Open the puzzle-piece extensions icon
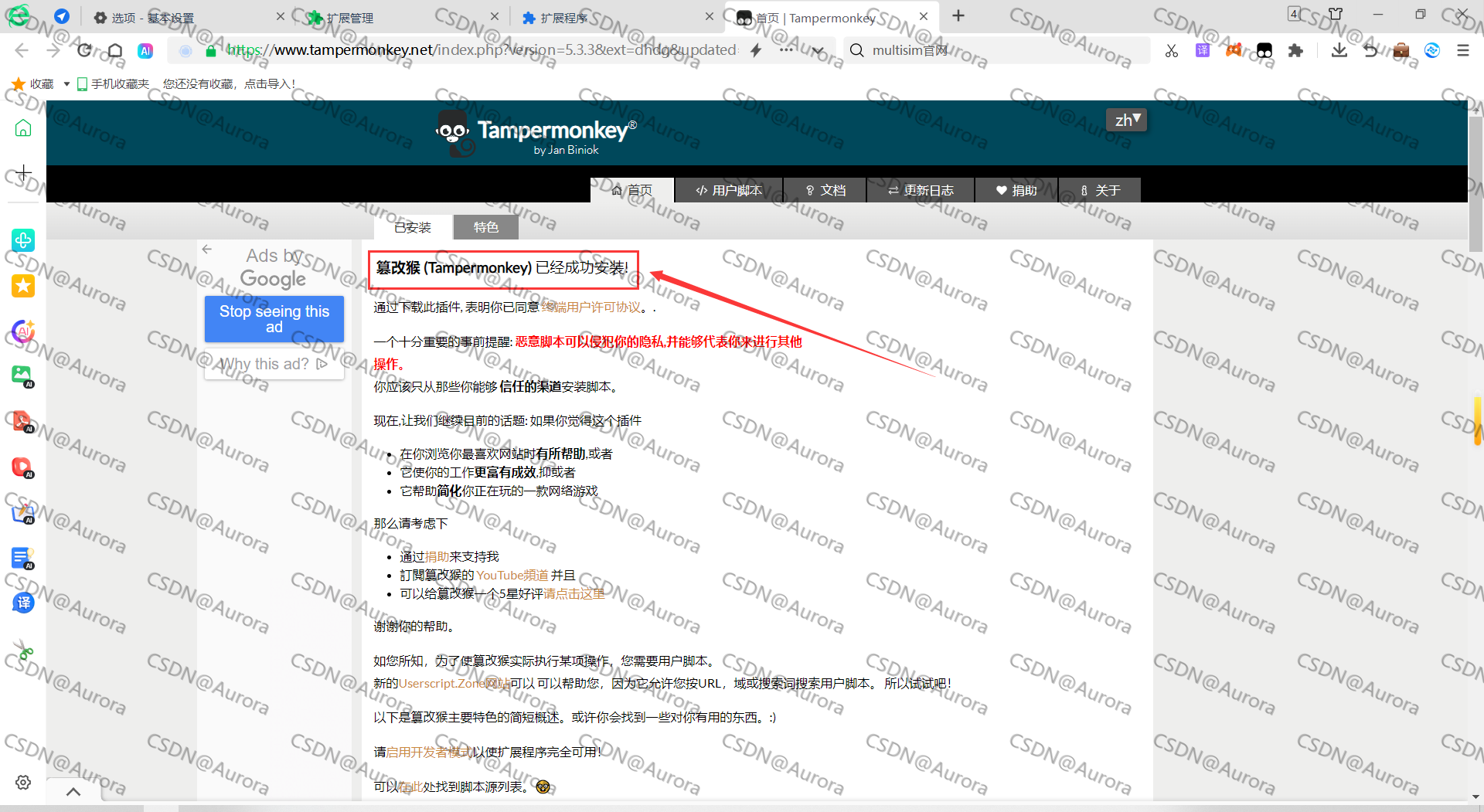1484x812 pixels. pyautogui.click(x=1295, y=50)
